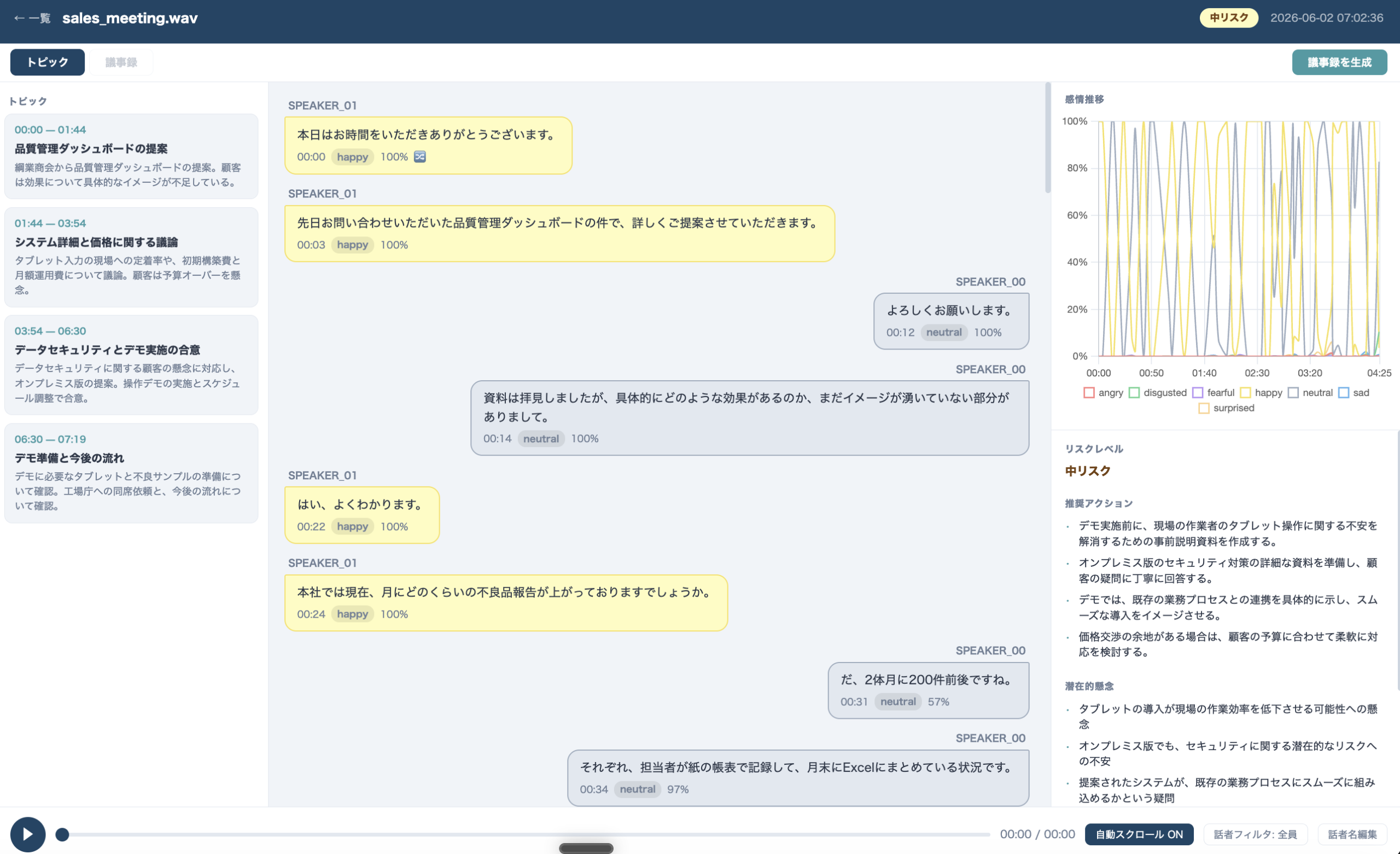Toggle the disgusted series in the chart legend
Viewport: 1400px width, 854px height.
(x=1157, y=392)
